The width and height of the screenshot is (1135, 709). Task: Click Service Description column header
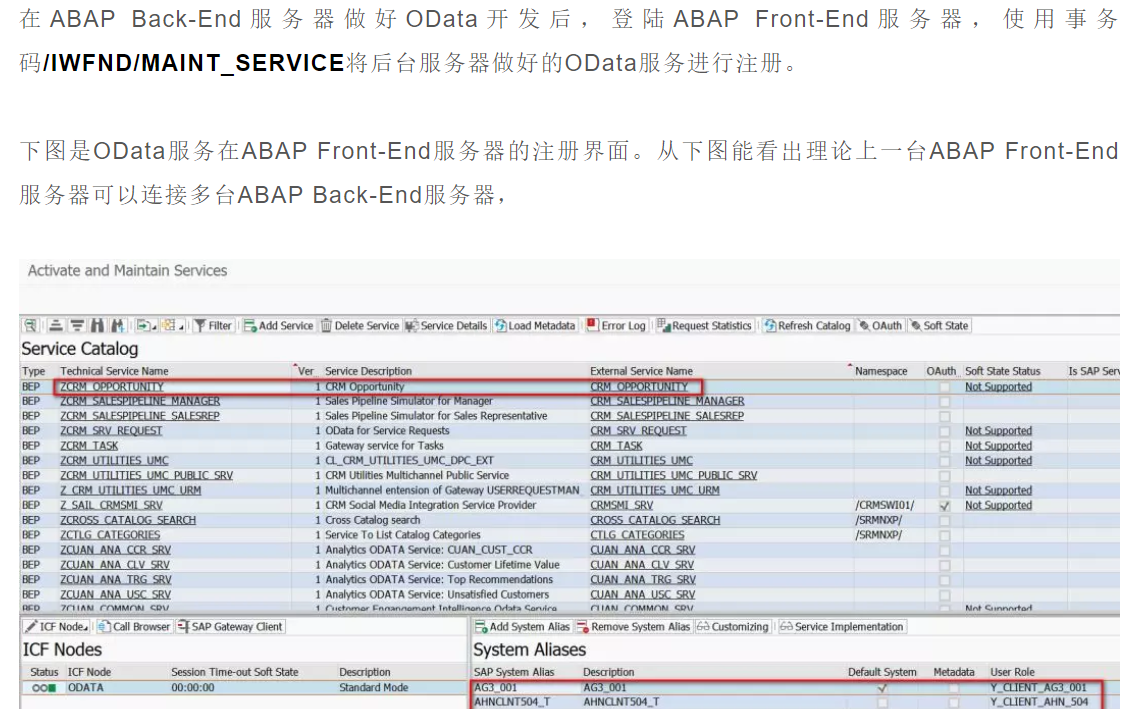pyautogui.click(x=368, y=371)
